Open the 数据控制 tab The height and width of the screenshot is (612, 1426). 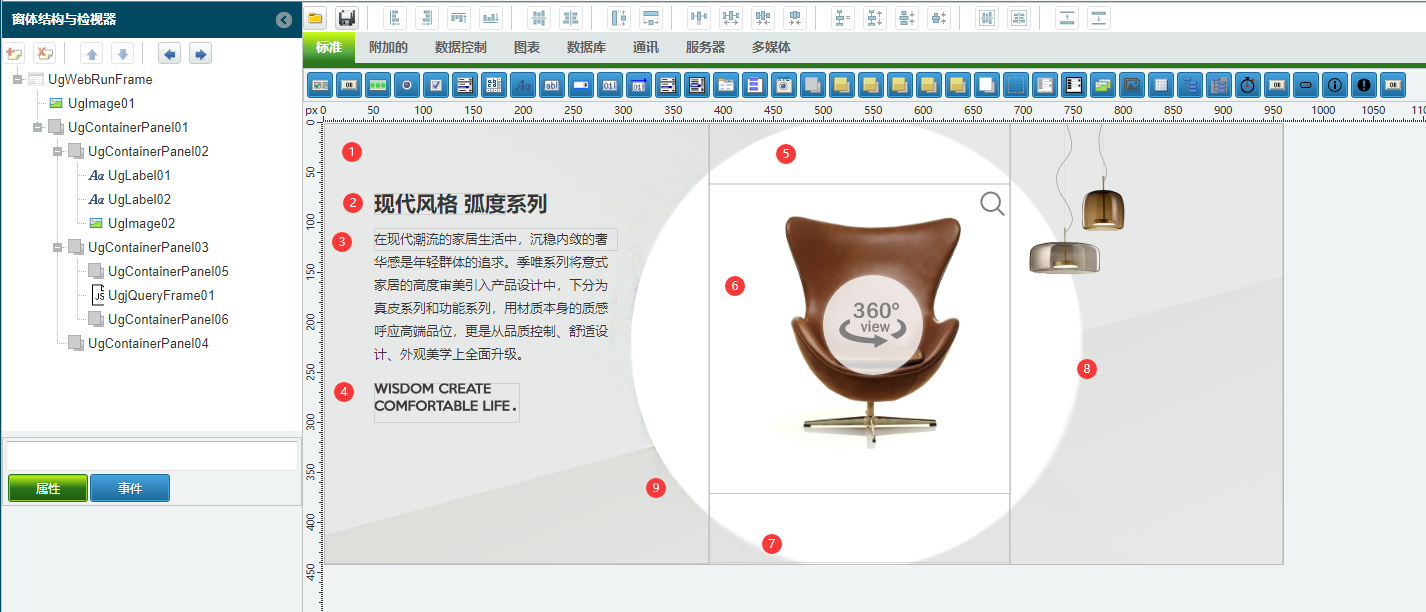[x=461, y=47]
